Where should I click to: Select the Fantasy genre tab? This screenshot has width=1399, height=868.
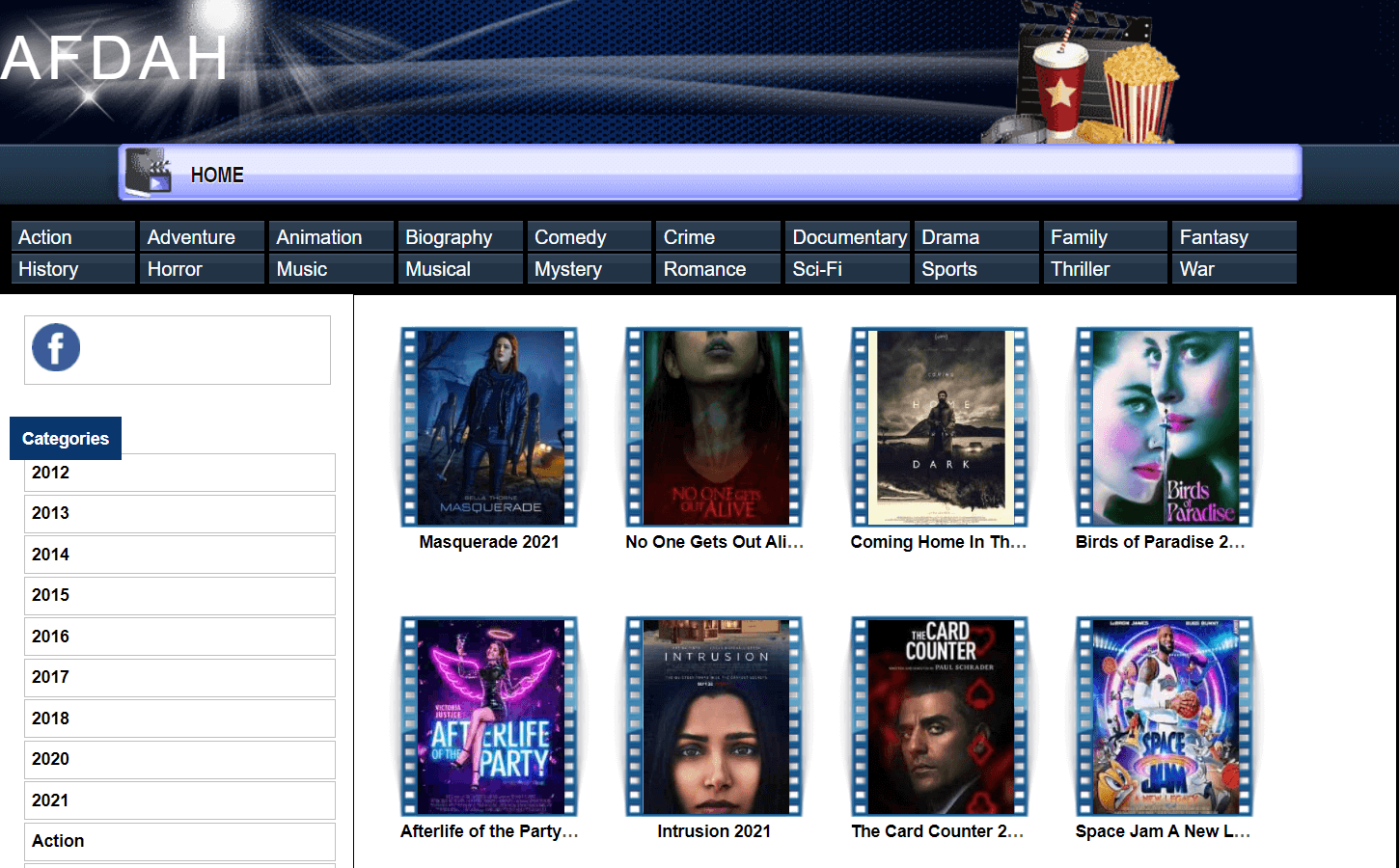(x=1234, y=236)
